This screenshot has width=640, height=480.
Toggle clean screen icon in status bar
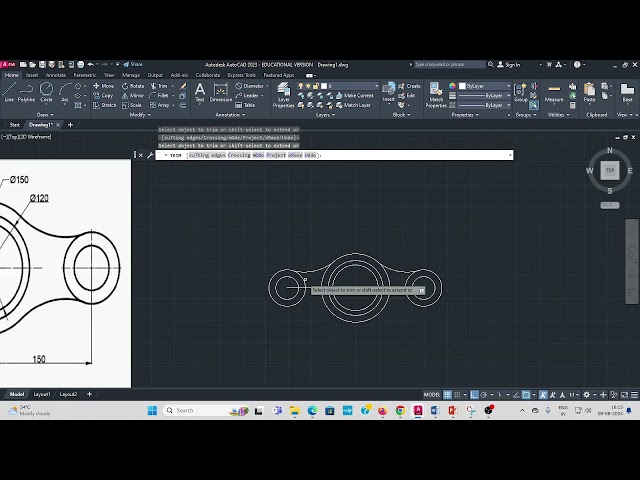click(x=624, y=395)
